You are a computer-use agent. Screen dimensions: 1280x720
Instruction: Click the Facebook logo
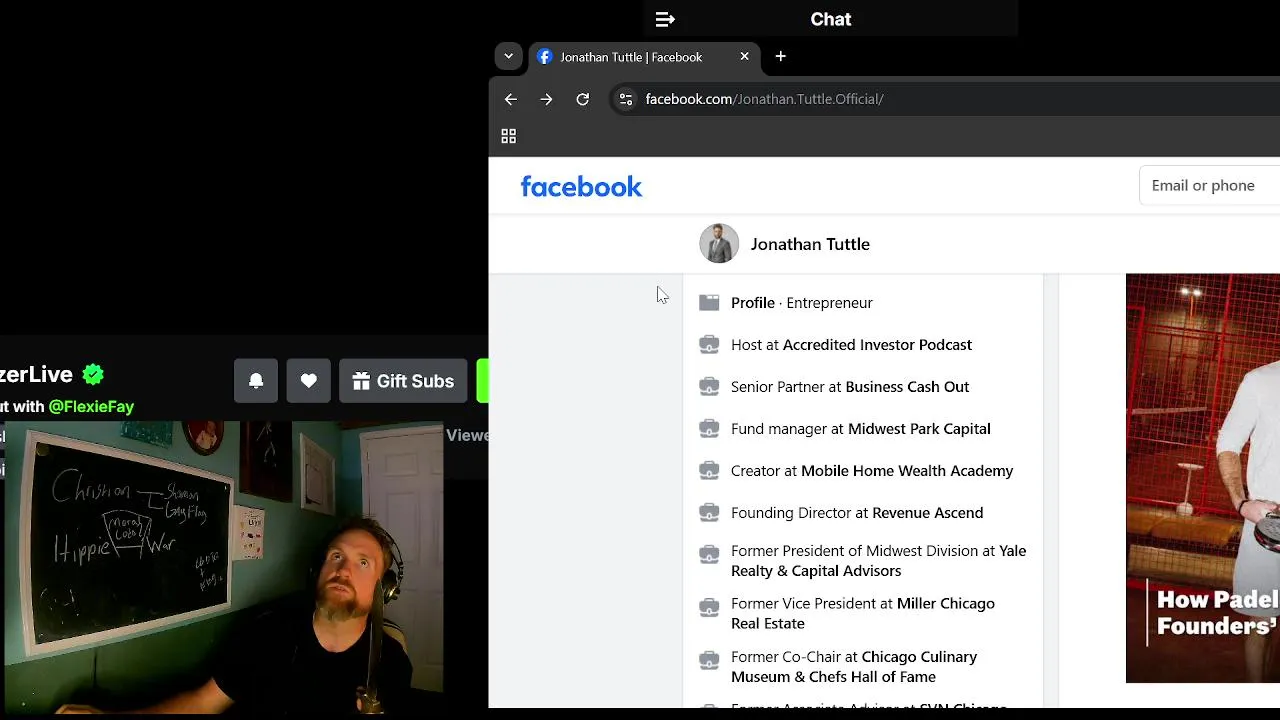pos(581,187)
